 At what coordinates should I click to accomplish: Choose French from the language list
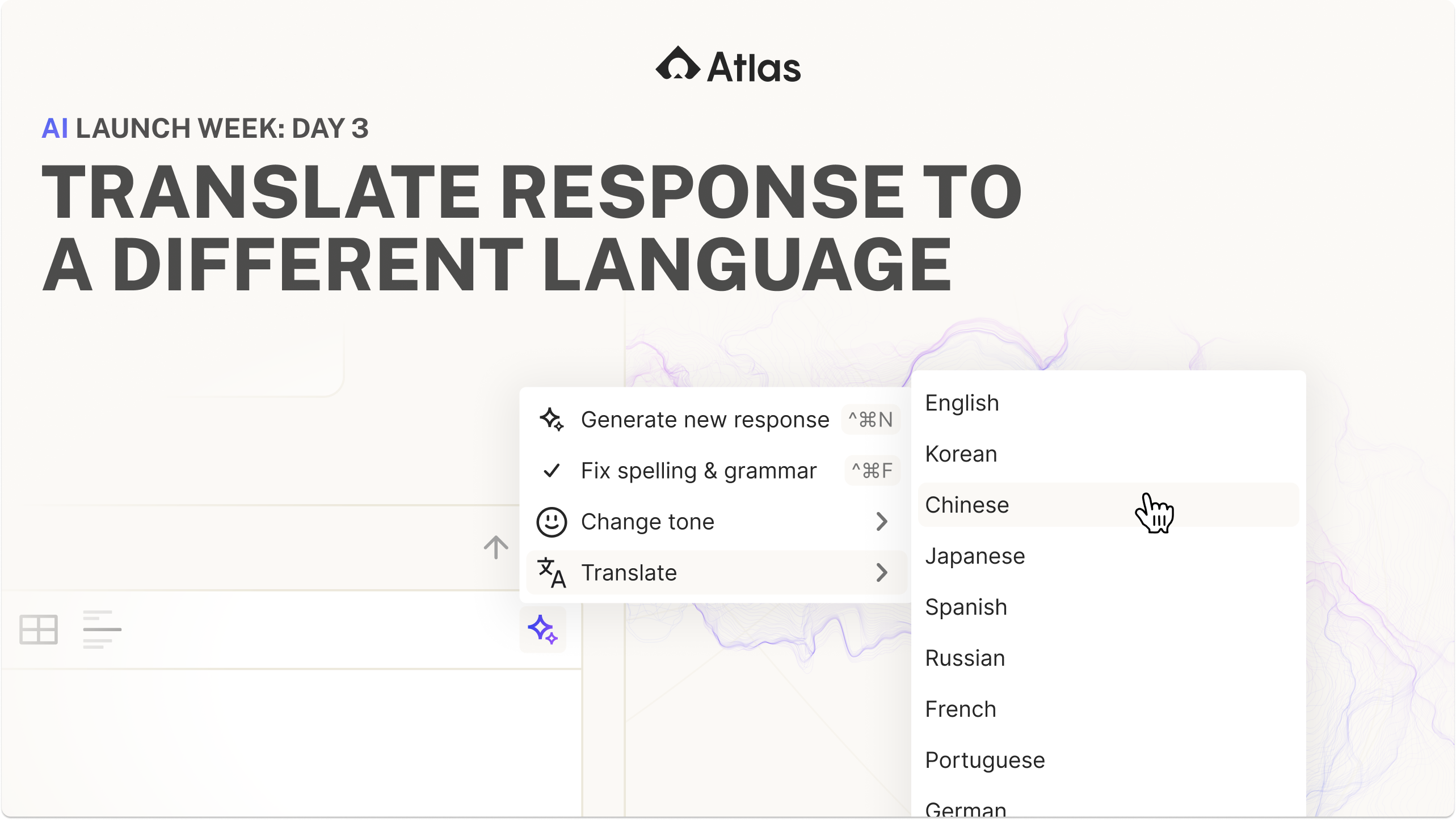pos(961,709)
